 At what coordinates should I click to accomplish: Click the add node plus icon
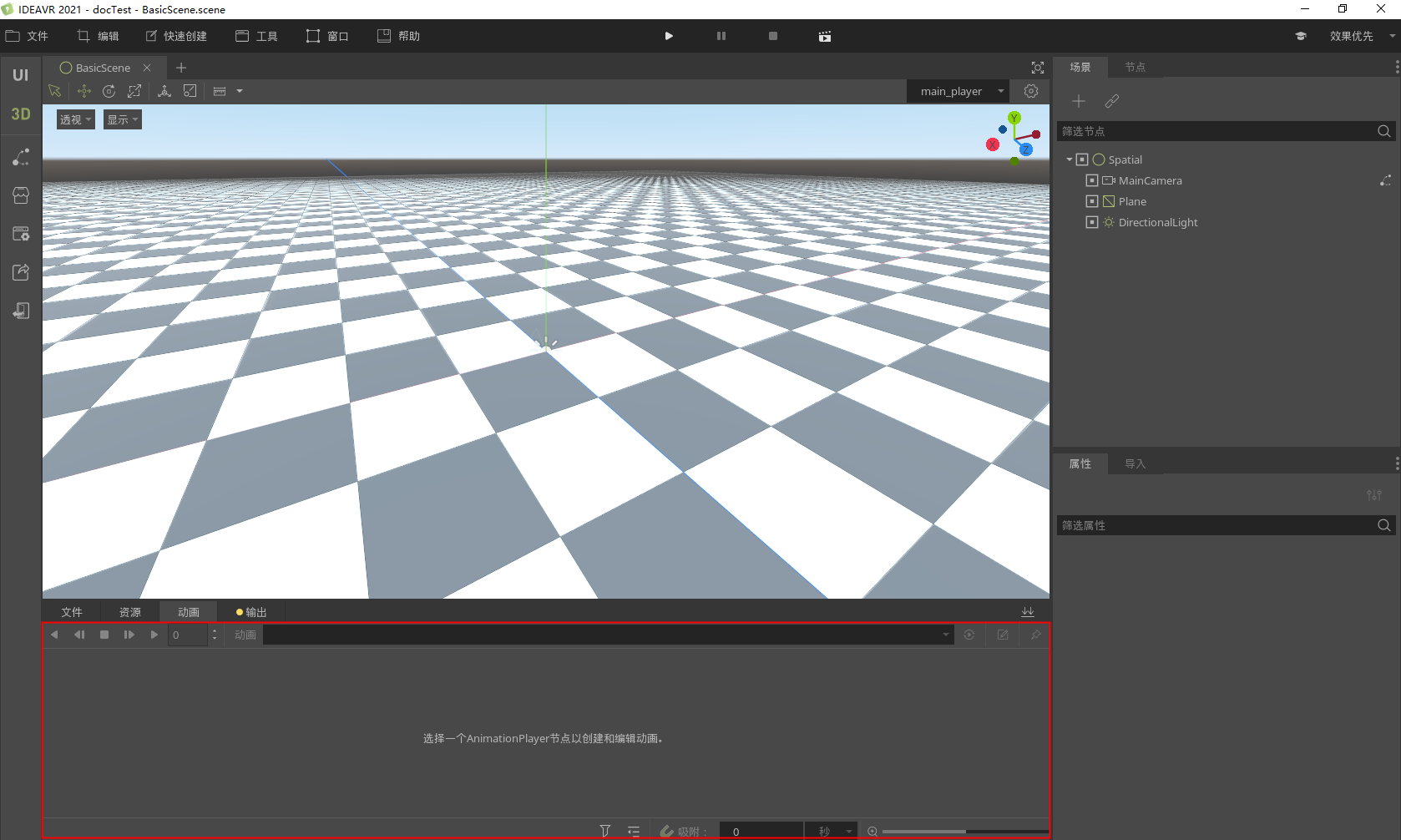pyautogui.click(x=1079, y=101)
